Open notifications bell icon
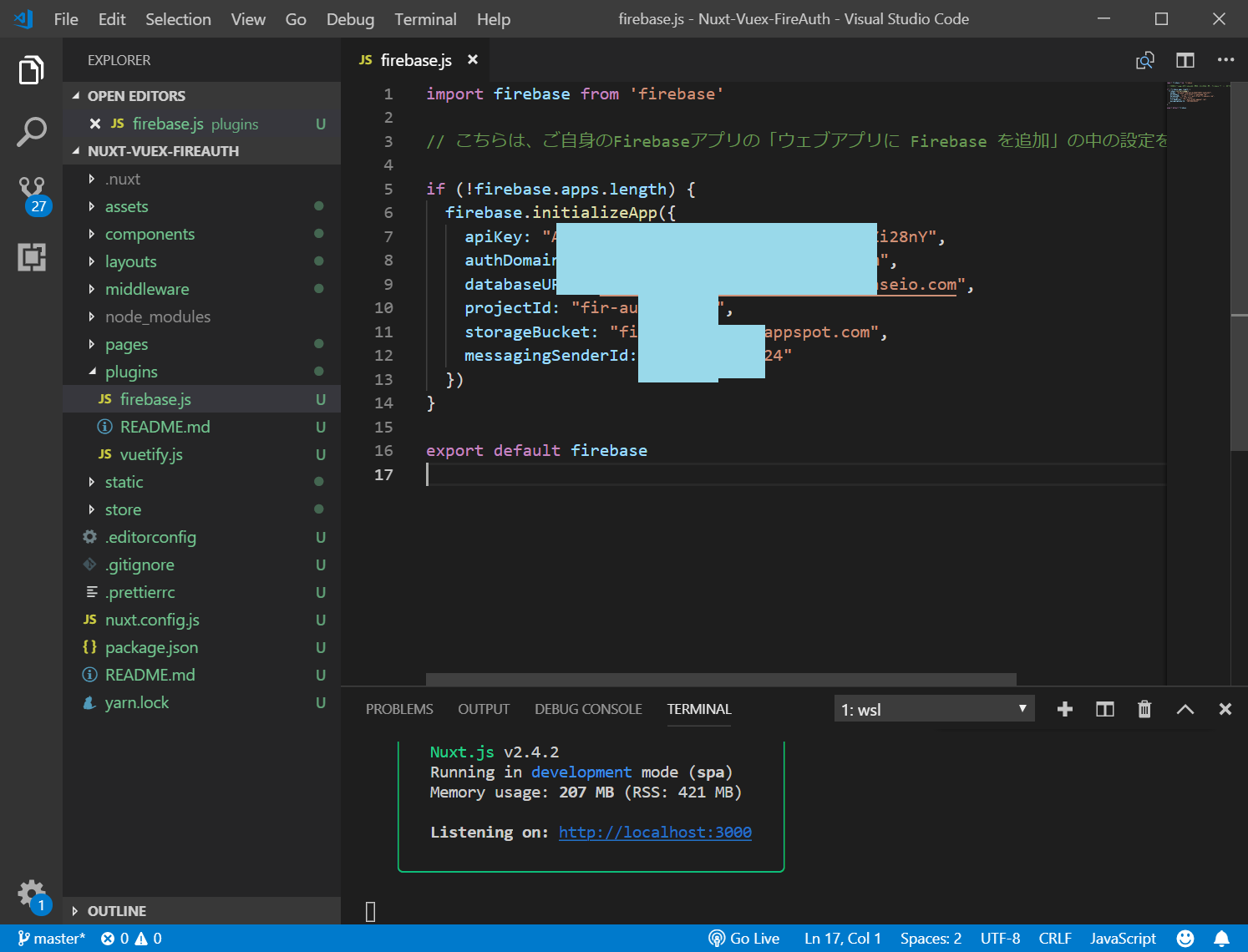Screen dimensions: 1248x952 click(x=1221, y=939)
